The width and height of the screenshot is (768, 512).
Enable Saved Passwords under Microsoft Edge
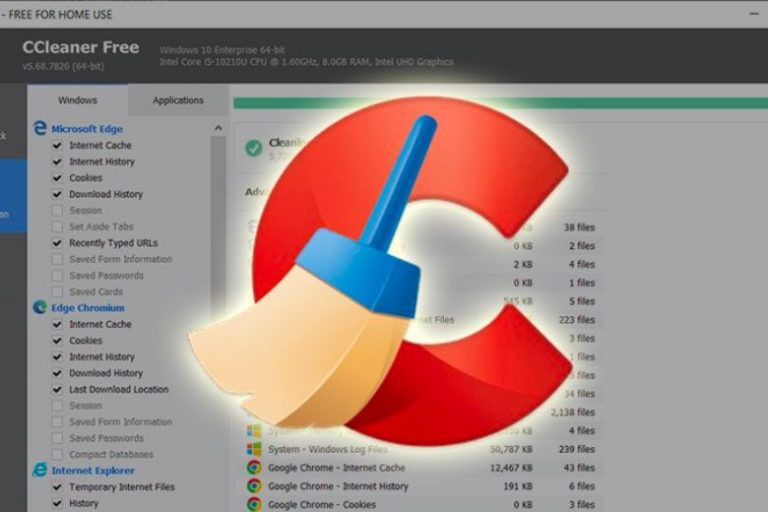(57, 276)
